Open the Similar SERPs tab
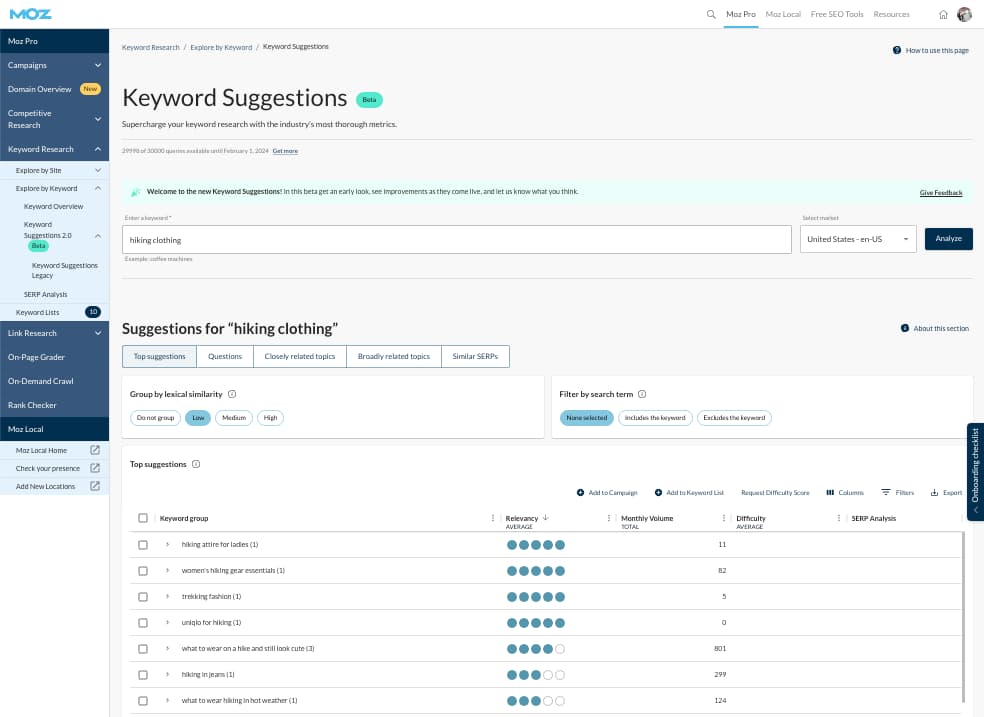The image size is (984, 717). pyautogui.click(x=475, y=356)
